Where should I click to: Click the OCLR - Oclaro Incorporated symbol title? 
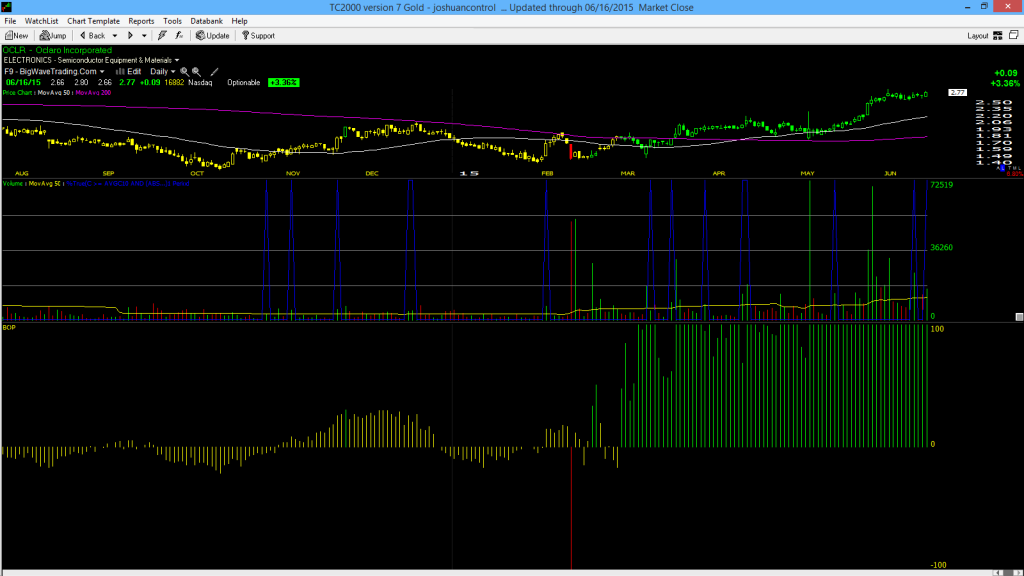pos(57,50)
